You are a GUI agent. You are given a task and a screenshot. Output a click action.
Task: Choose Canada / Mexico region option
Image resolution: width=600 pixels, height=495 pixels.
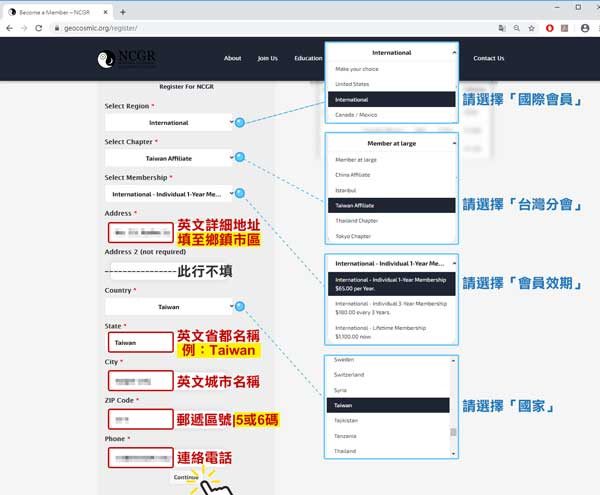(x=391, y=115)
